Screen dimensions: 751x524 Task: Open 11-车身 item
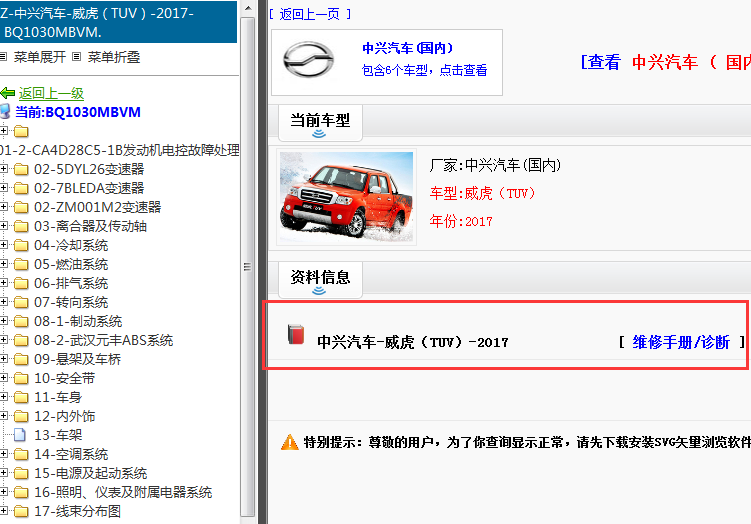[58, 397]
